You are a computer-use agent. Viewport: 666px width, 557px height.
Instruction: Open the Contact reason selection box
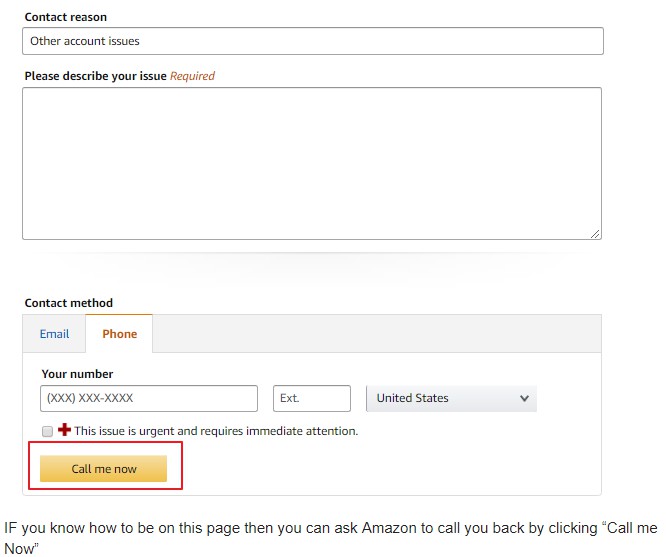(313, 41)
